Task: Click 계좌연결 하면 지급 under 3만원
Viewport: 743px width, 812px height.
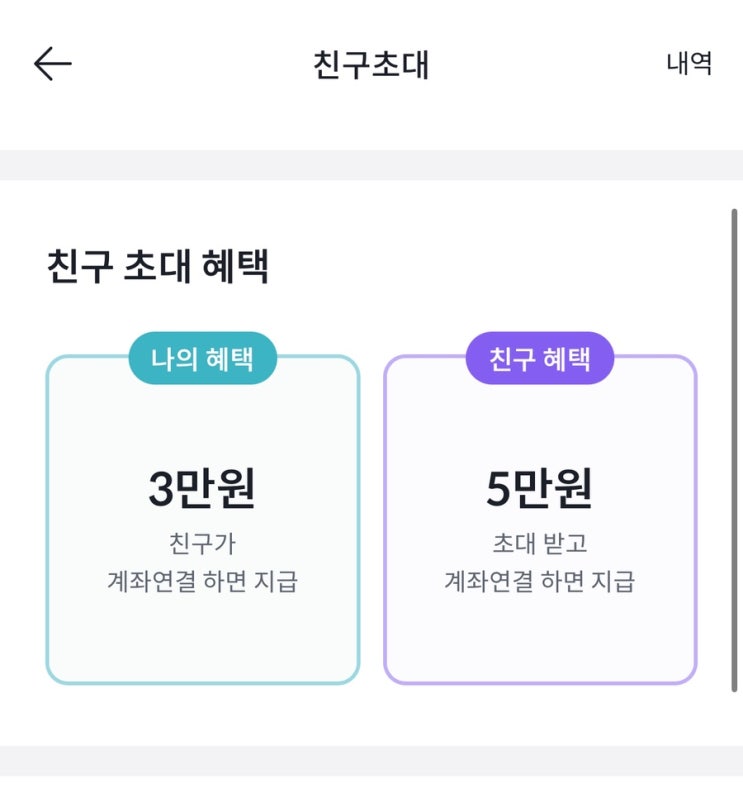Action: pyautogui.click(x=202, y=581)
